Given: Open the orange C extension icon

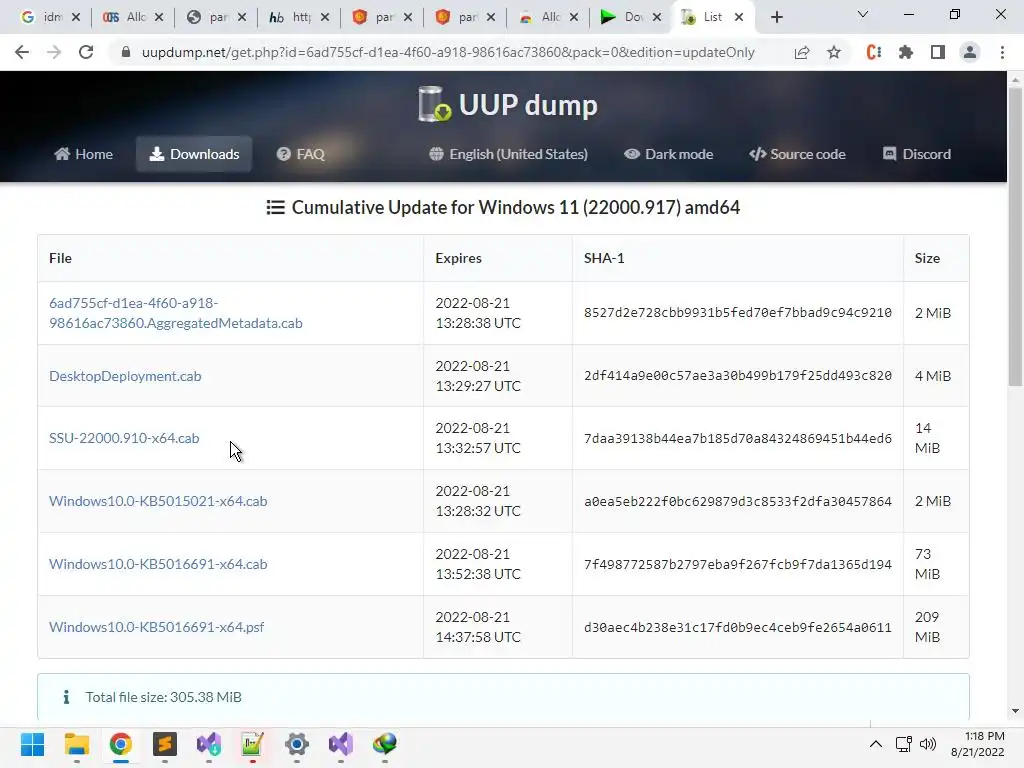Looking at the screenshot, I should click(x=874, y=52).
